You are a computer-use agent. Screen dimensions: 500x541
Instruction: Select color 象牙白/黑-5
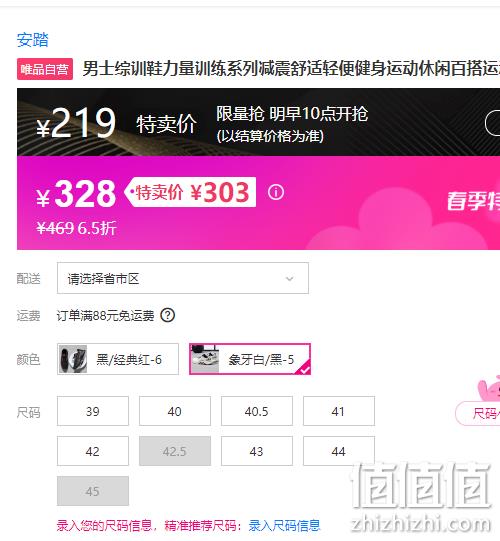[250, 359]
